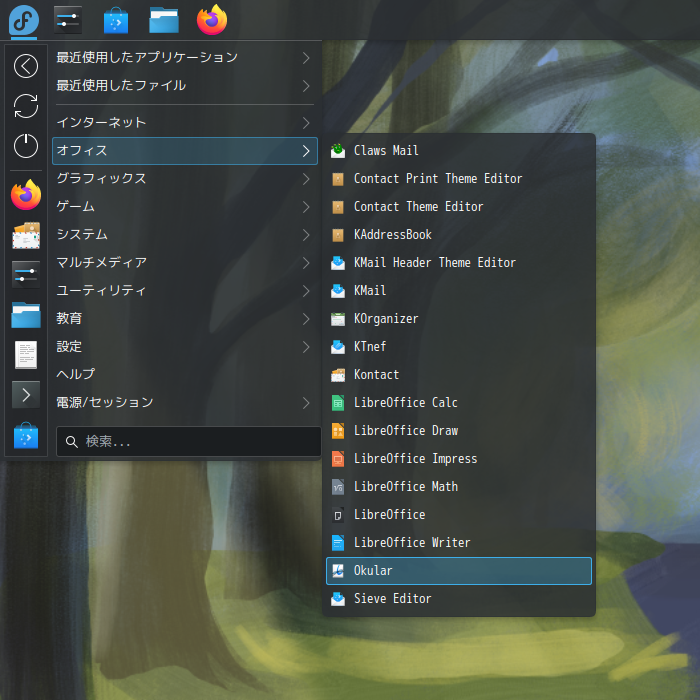Click the LibreOffice Math icon
700x700 pixels.
tap(338, 487)
